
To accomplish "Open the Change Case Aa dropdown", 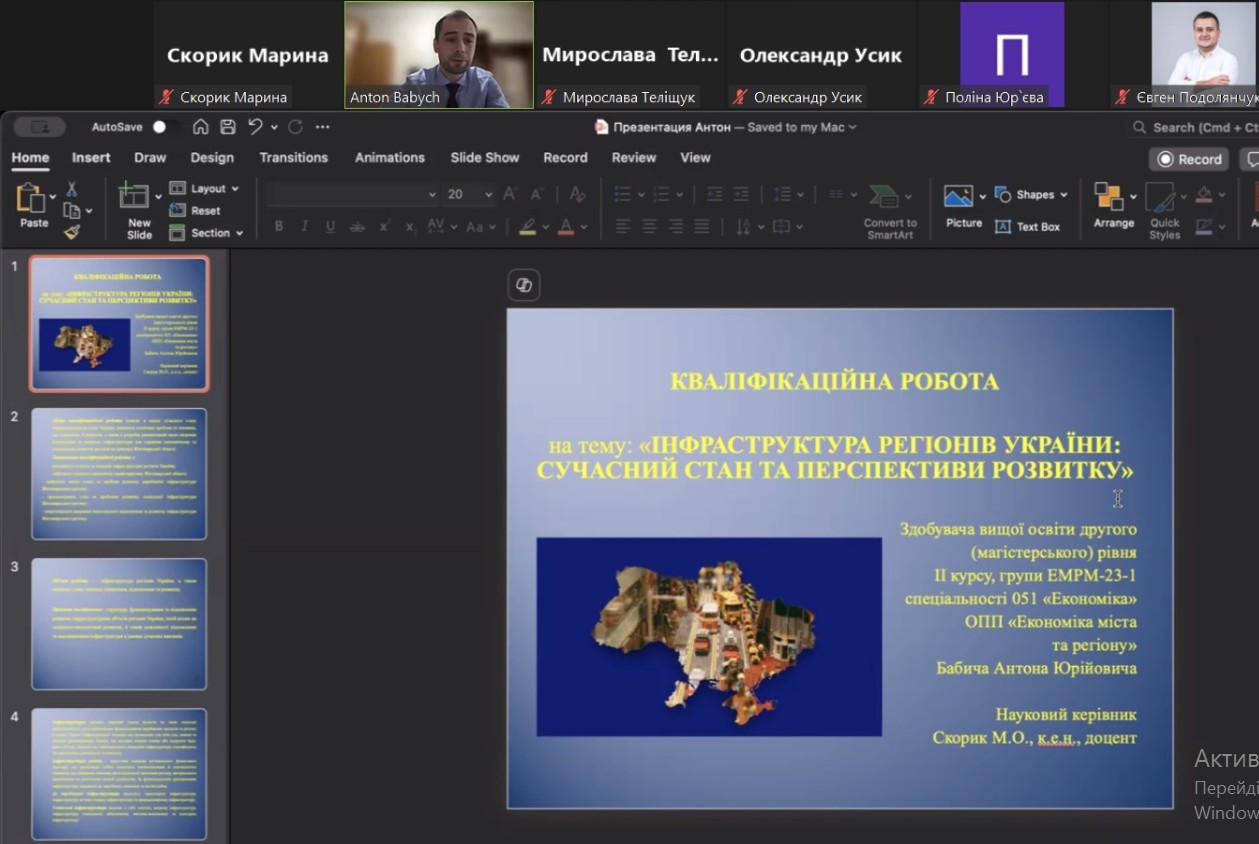I will click(x=481, y=227).
